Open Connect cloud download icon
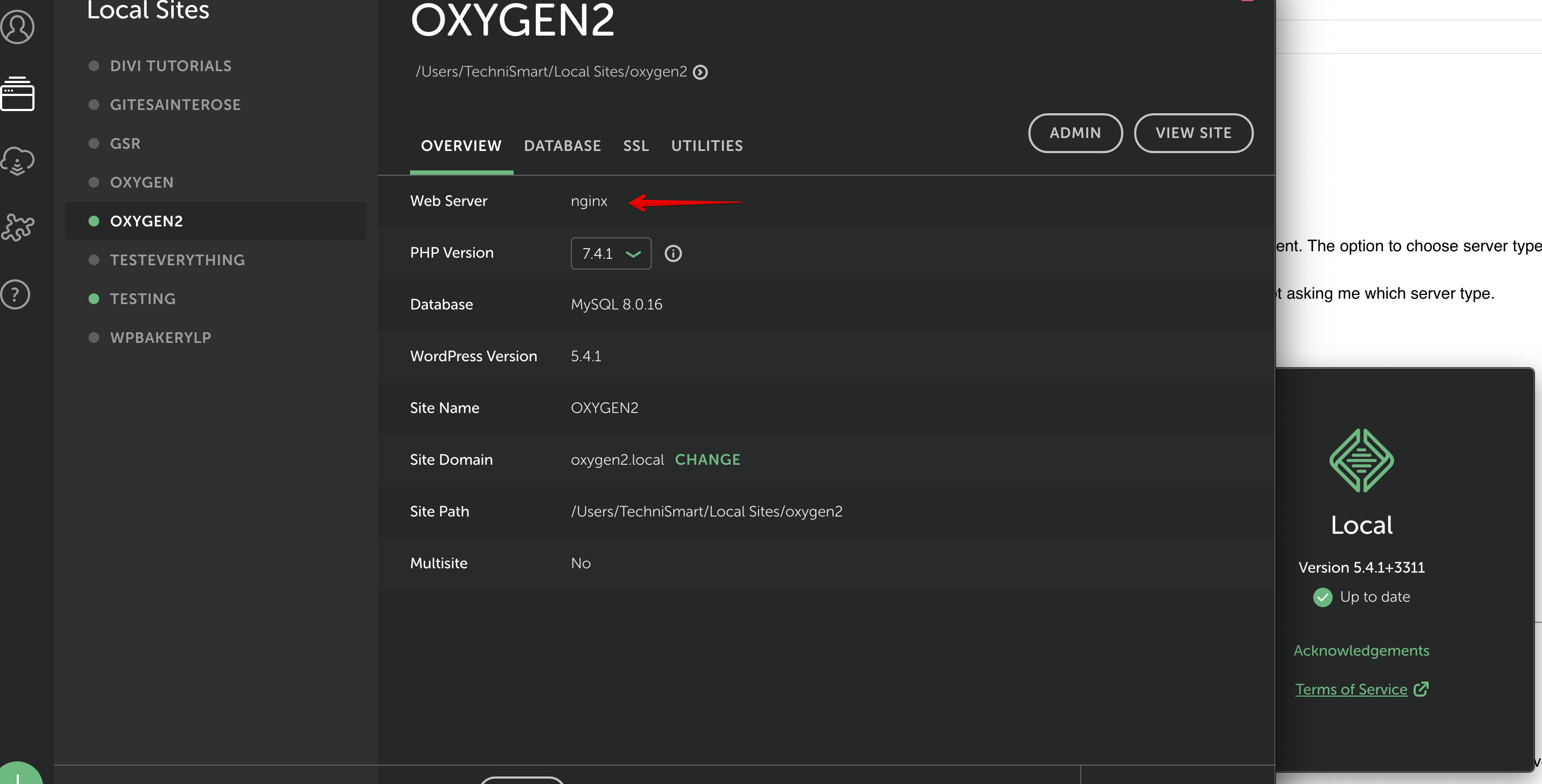1542x784 pixels. click(x=18, y=161)
